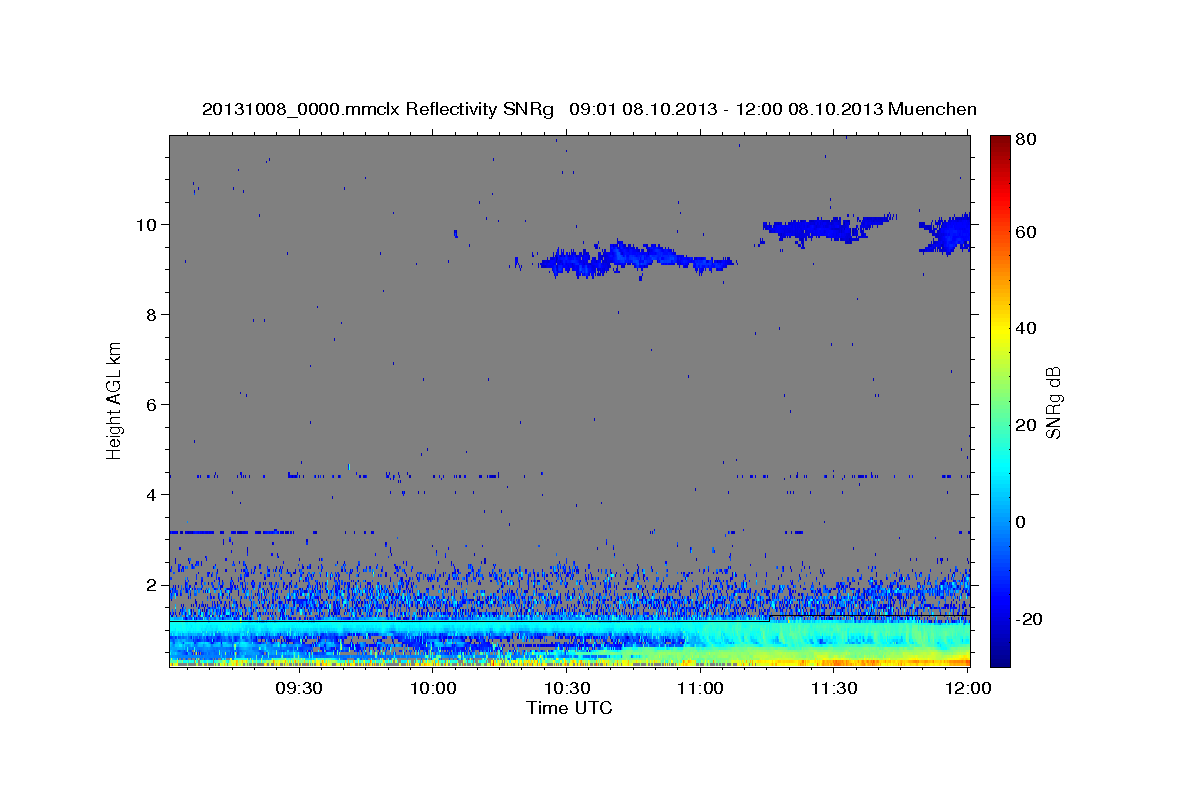Click the 10:30 time tick label
The width and height of the screenshot is (1200, 800).
pyautogui.click(x=567, y=688)
